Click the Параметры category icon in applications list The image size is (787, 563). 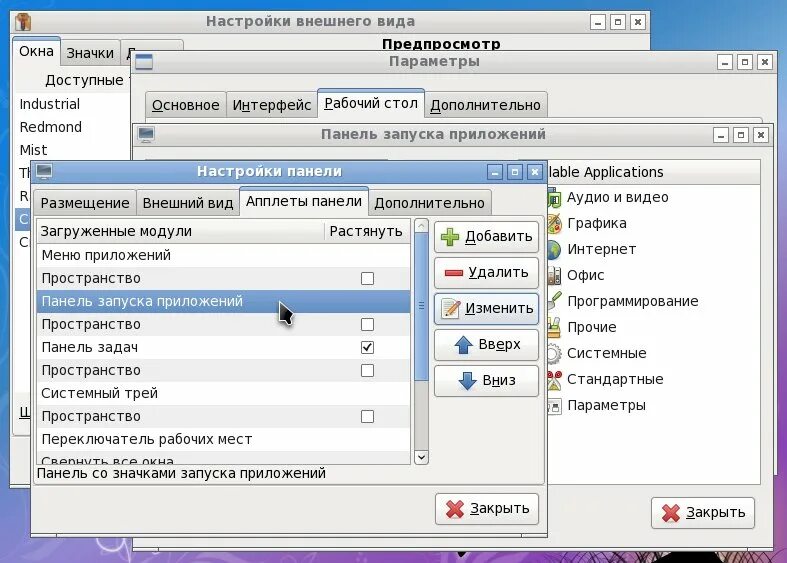(x=554, y=405)
